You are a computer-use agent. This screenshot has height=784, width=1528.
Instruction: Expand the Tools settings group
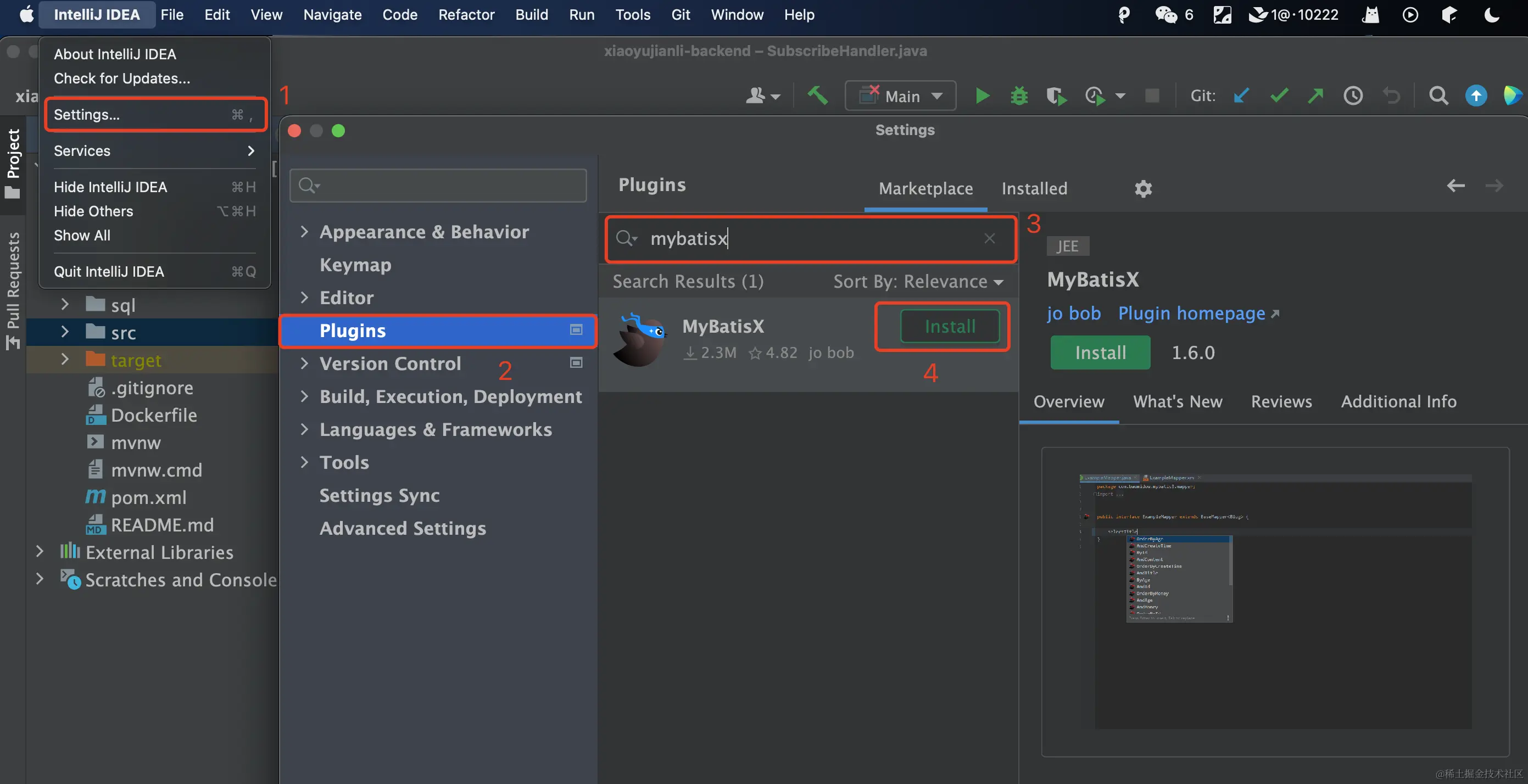click(x=304, y=462)
